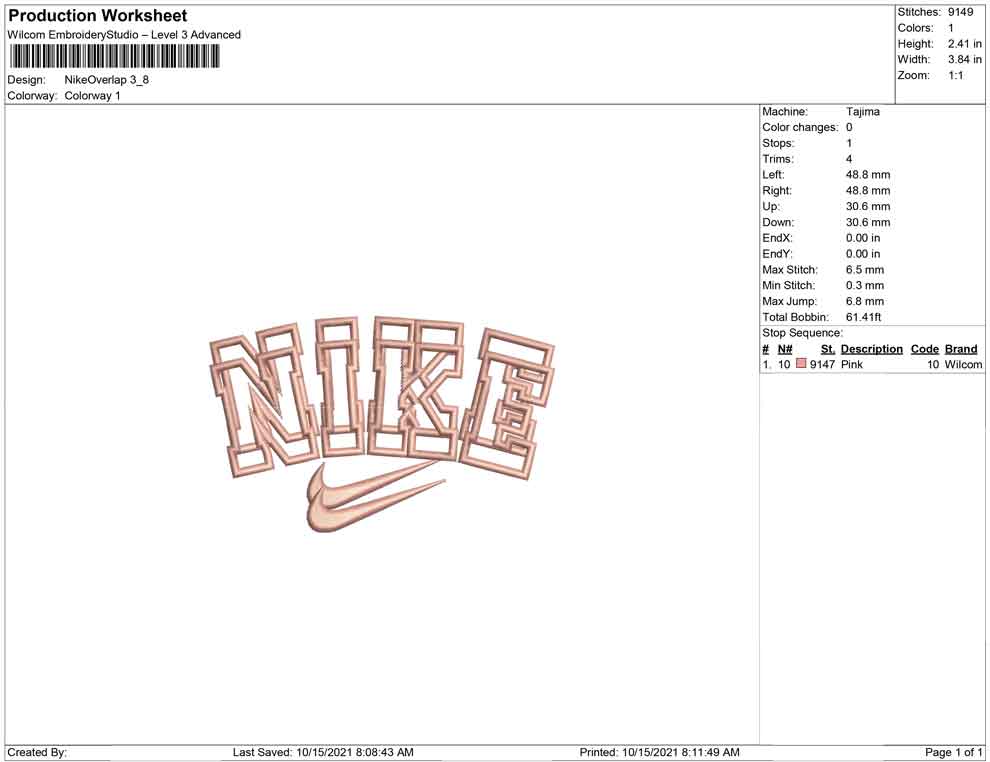Select the Right value 48.8 mm
The image size is (990, 762).
(868, 191)
